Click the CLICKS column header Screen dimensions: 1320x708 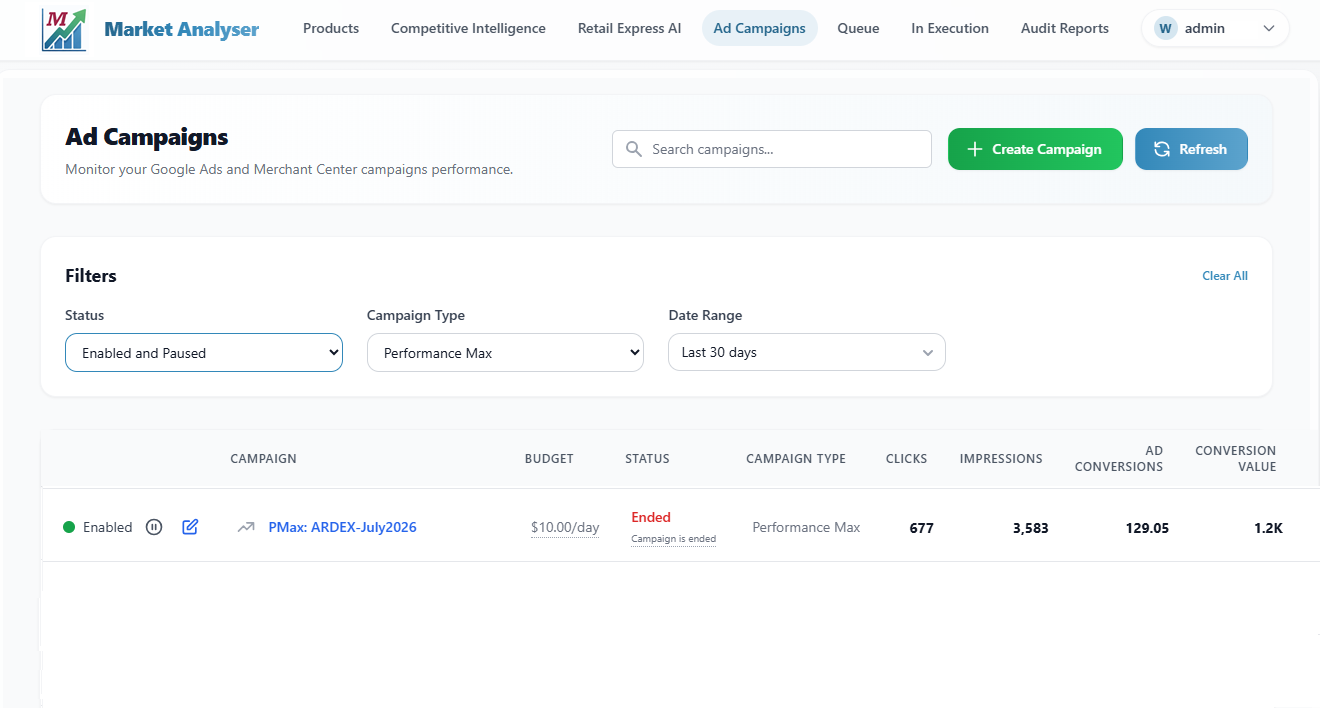click(906, 459)
